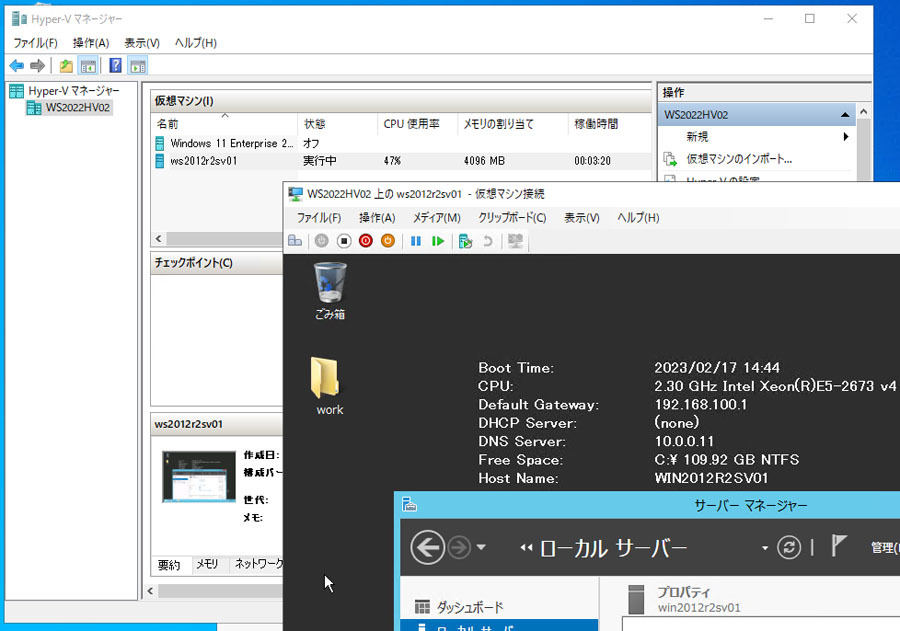Open 表示(V) menu in Hyper-V Manager

(x=142, y=43)
